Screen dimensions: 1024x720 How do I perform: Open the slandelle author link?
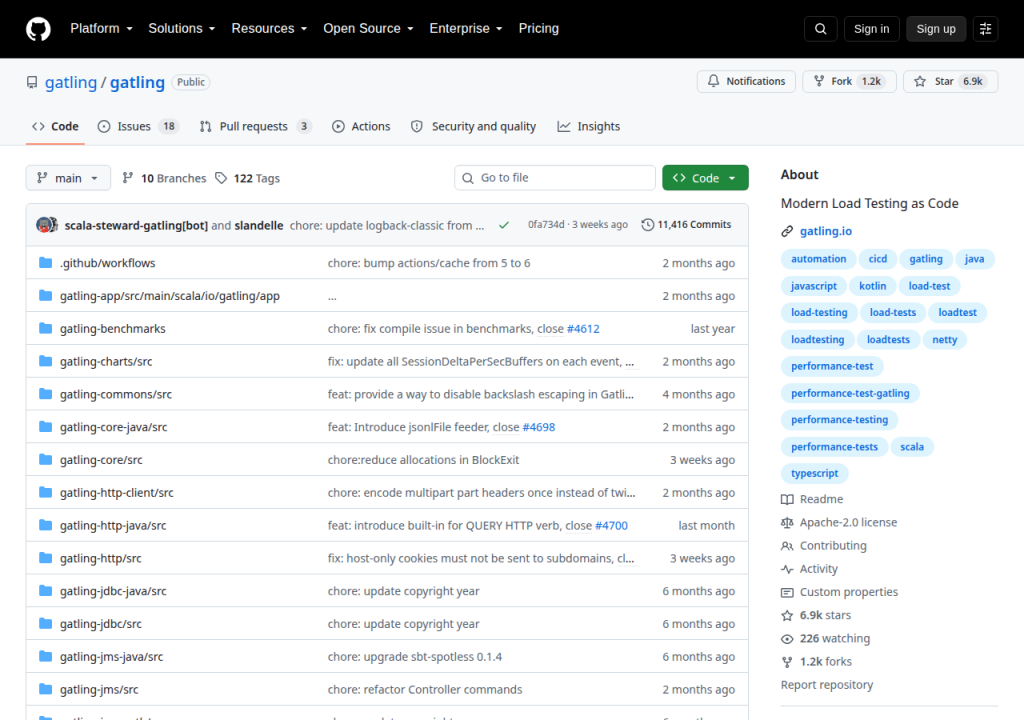click(259, 225)
